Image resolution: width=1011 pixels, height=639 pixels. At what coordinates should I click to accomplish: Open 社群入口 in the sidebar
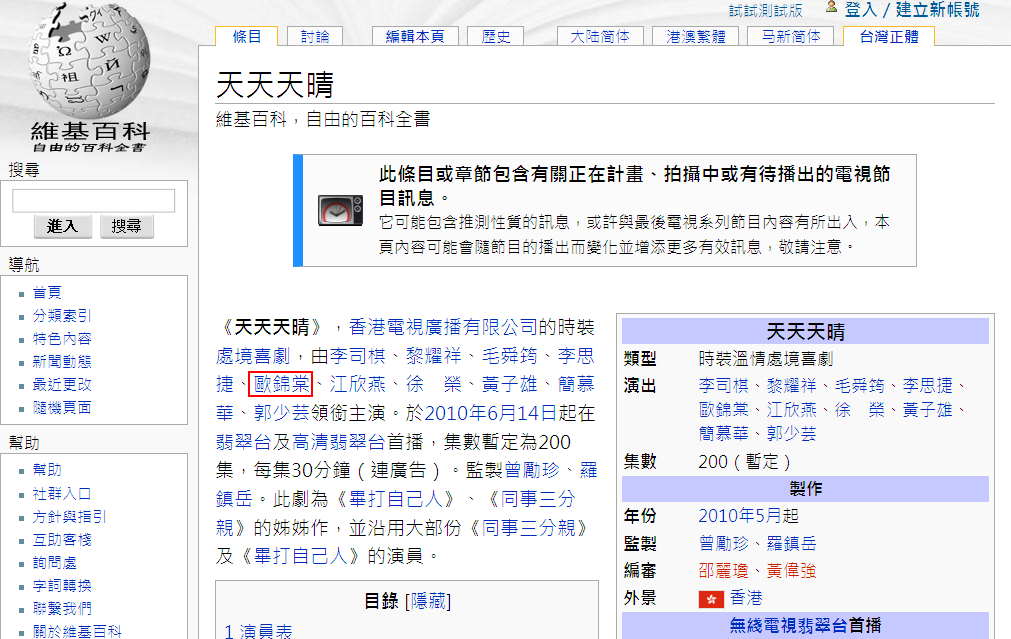click(62, 494)
